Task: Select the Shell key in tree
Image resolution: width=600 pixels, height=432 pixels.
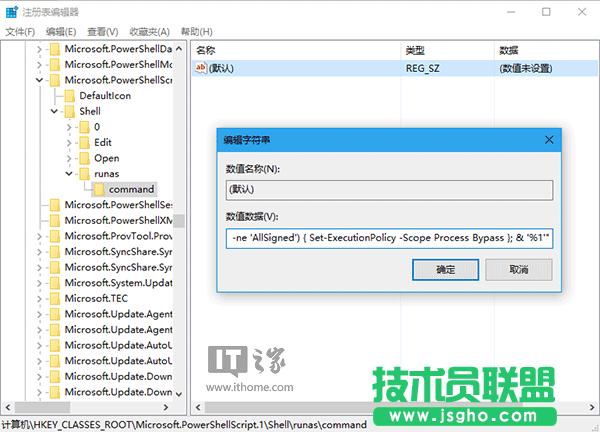Action: pos(90,111)
